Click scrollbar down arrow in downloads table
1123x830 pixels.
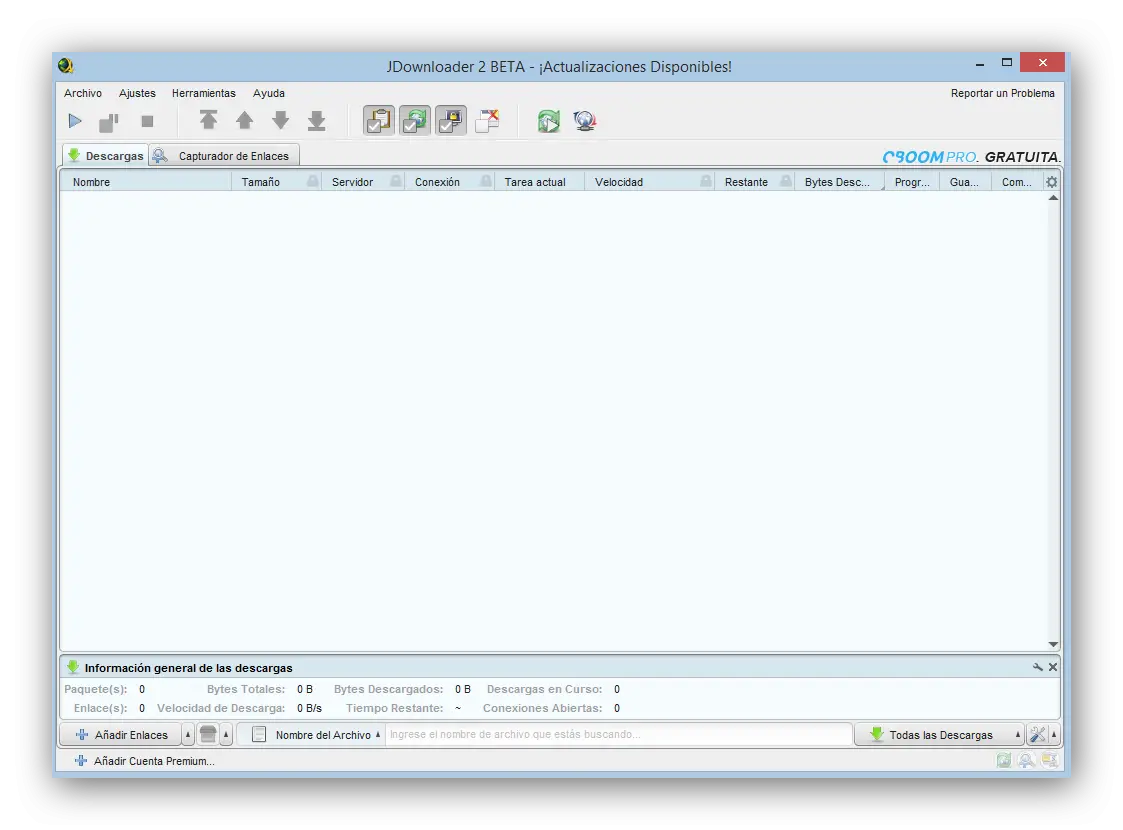(x=1053, y=645)
